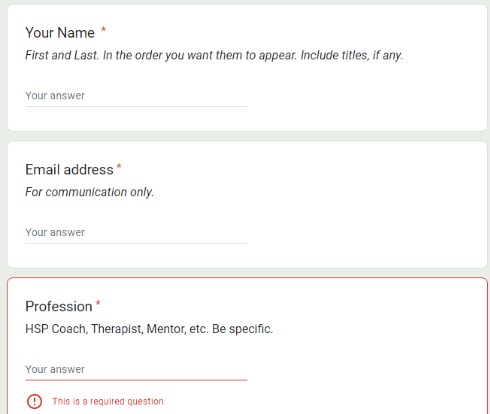Screen dimensions: 490x414
Task: Click the words 'Be specific.' in Profession hint
Action: pos(242,329)
